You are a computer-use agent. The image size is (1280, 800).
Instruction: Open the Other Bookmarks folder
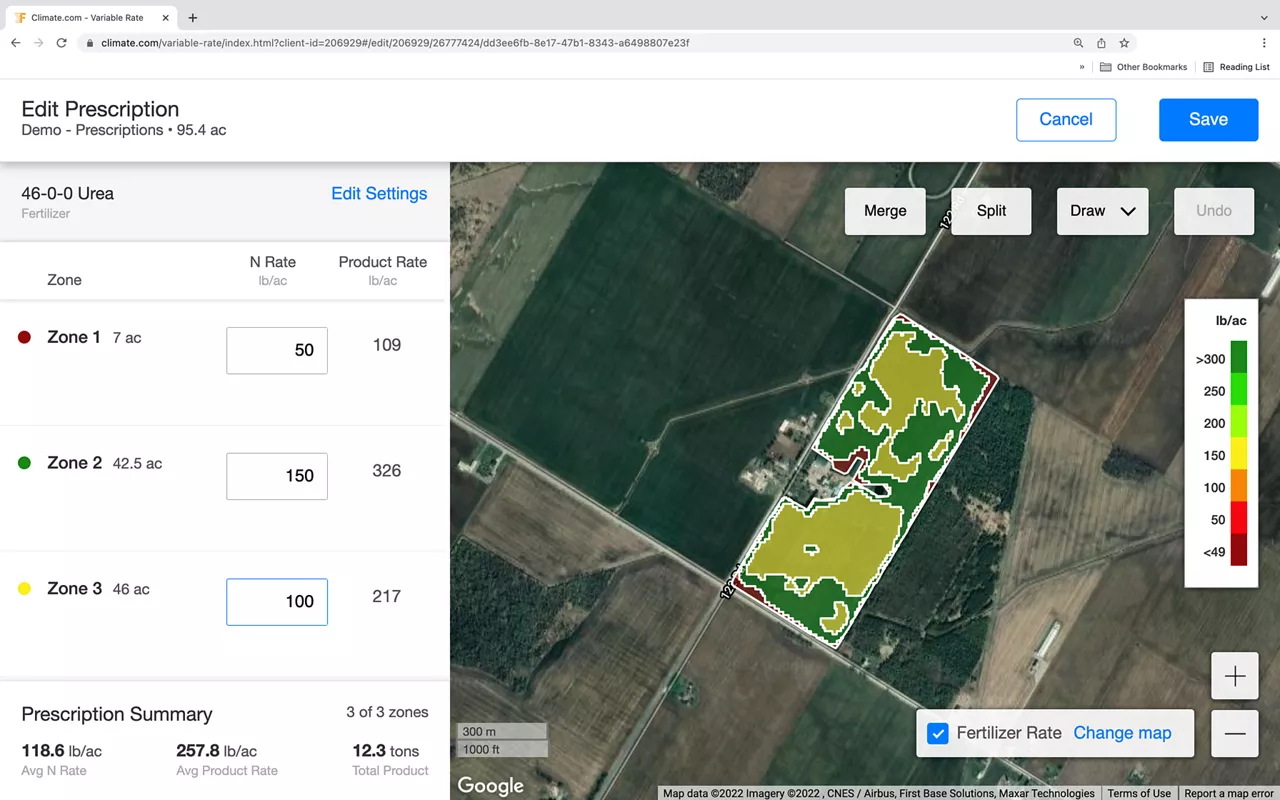(x=1144, y=67)
